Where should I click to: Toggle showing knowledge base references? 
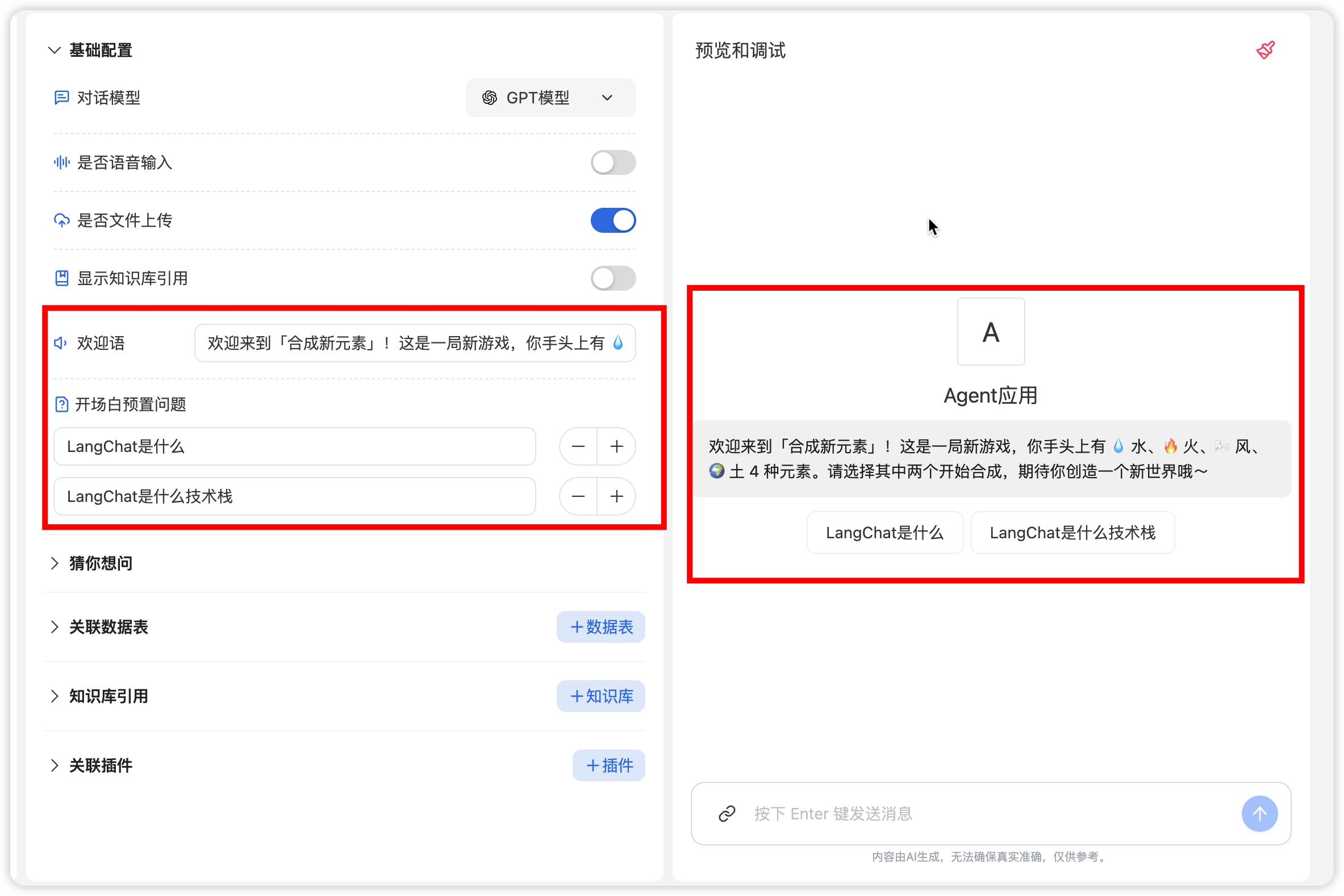pyautogui.click(x=612, y=278)
